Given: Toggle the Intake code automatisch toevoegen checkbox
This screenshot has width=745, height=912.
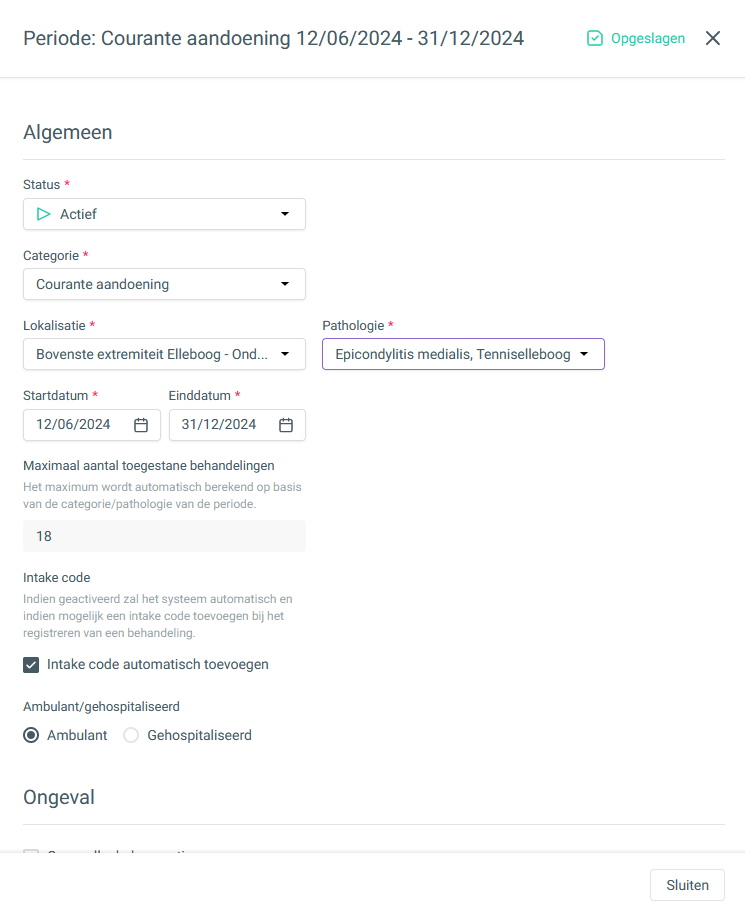Looking at the screenshot, I should click(x=31, y=665).
